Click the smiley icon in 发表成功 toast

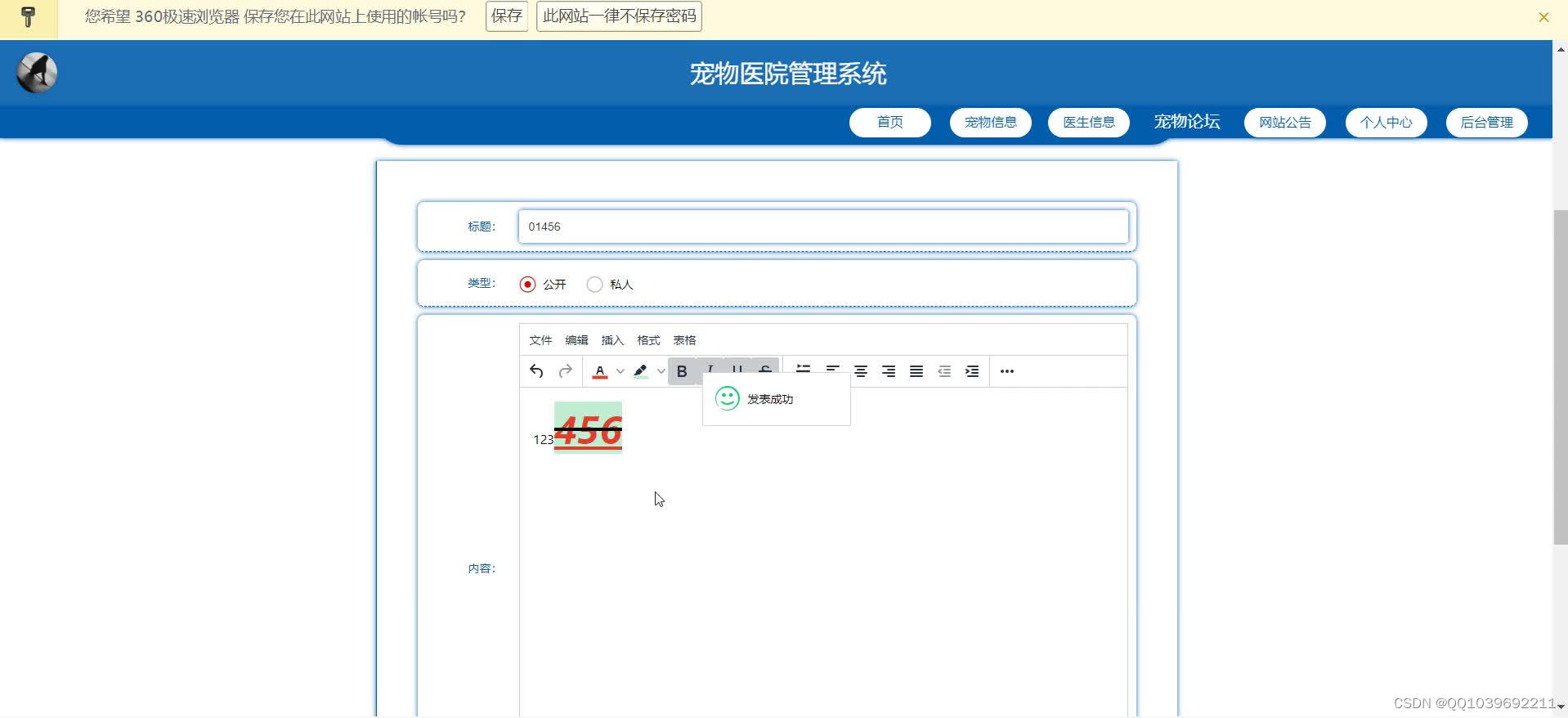(x=728, y=398)
